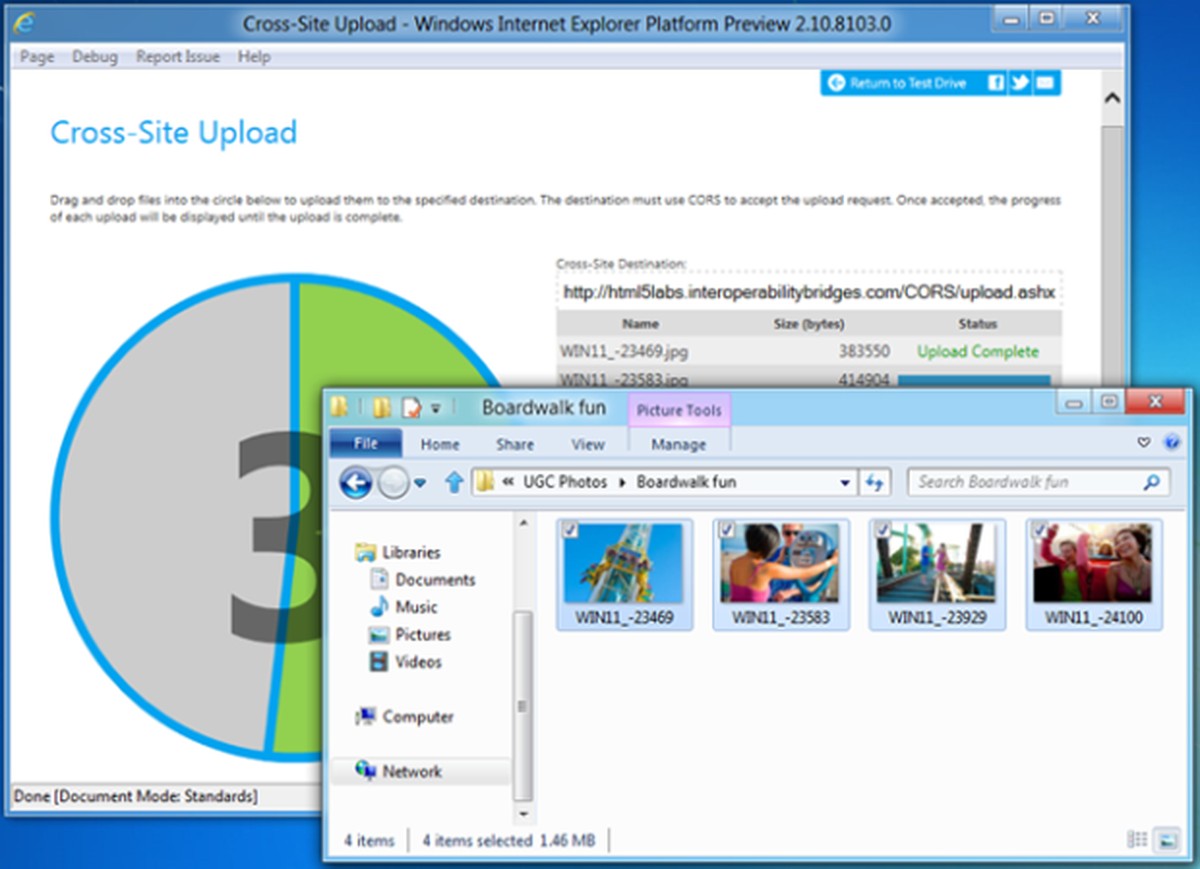Click the Facebook share icon
1200x869 pixels.
tap(996, 83)
